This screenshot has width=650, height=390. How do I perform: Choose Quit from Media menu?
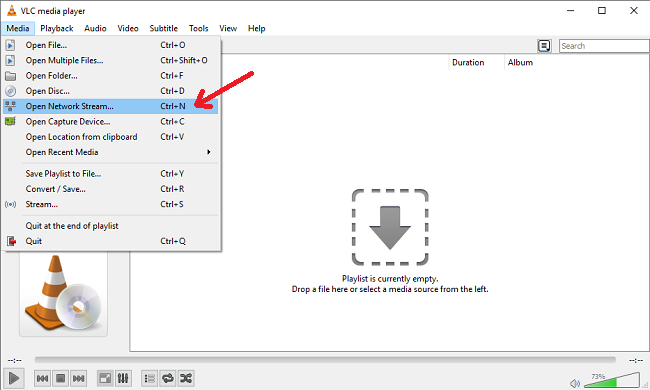(111, 241)
